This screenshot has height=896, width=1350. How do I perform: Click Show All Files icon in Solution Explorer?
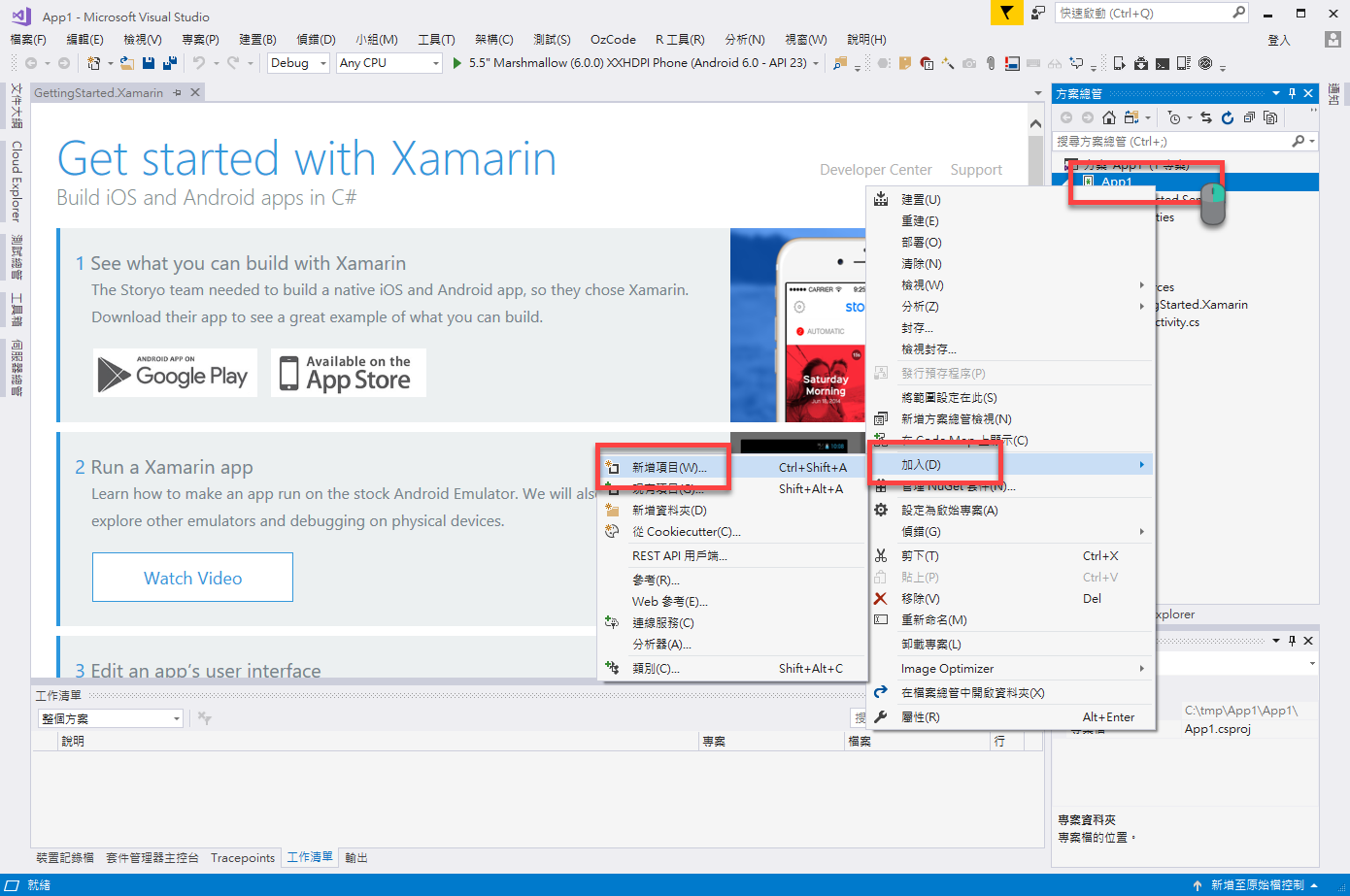(x=1270, y=117)
